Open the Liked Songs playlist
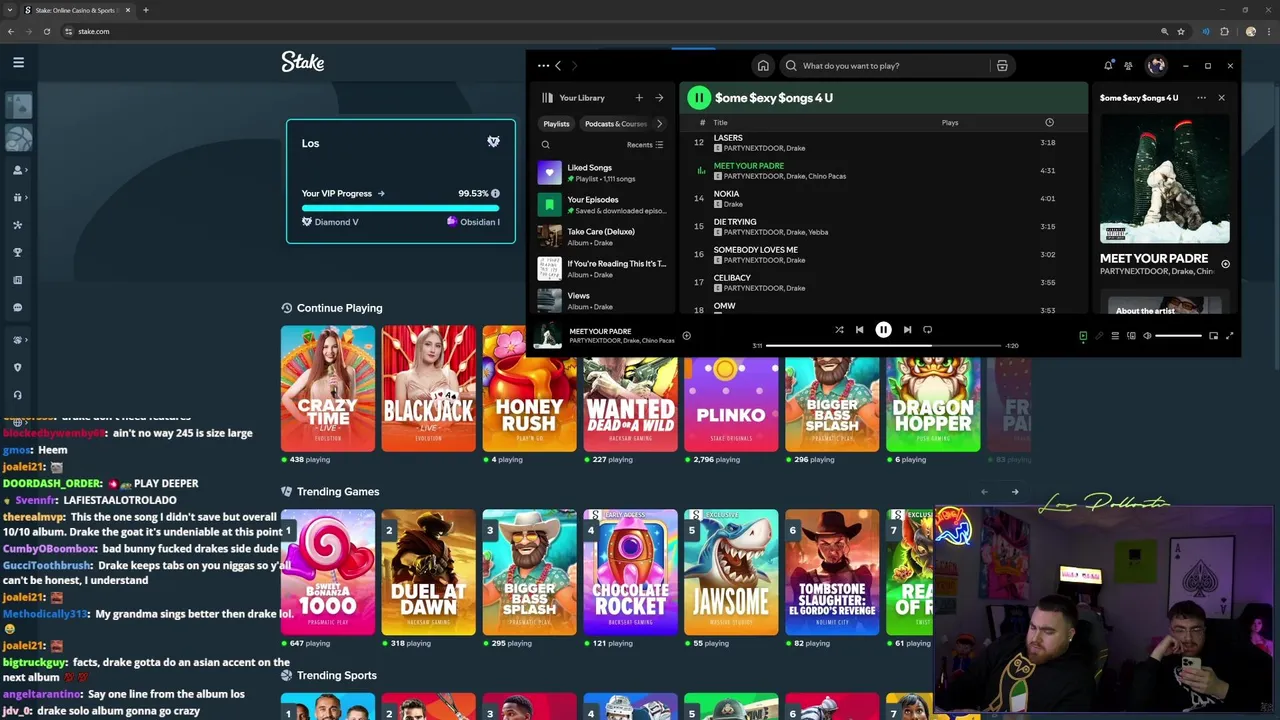 point(603,173)
